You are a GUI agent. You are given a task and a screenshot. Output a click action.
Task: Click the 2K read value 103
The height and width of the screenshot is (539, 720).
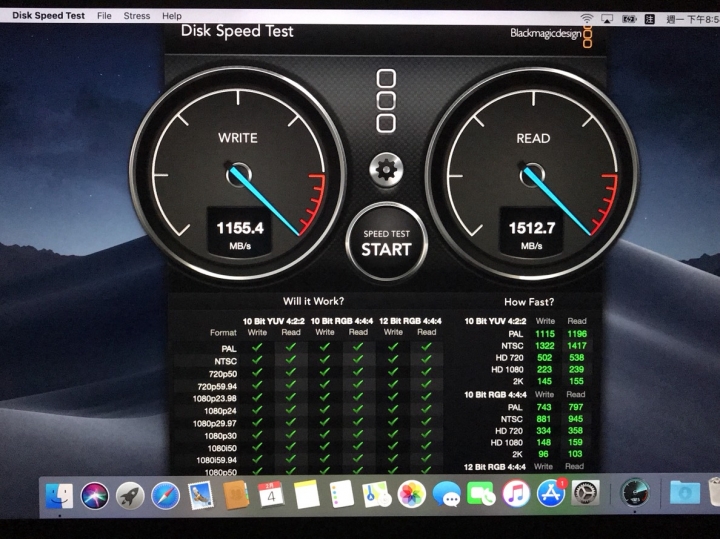[x=575, y=454]
